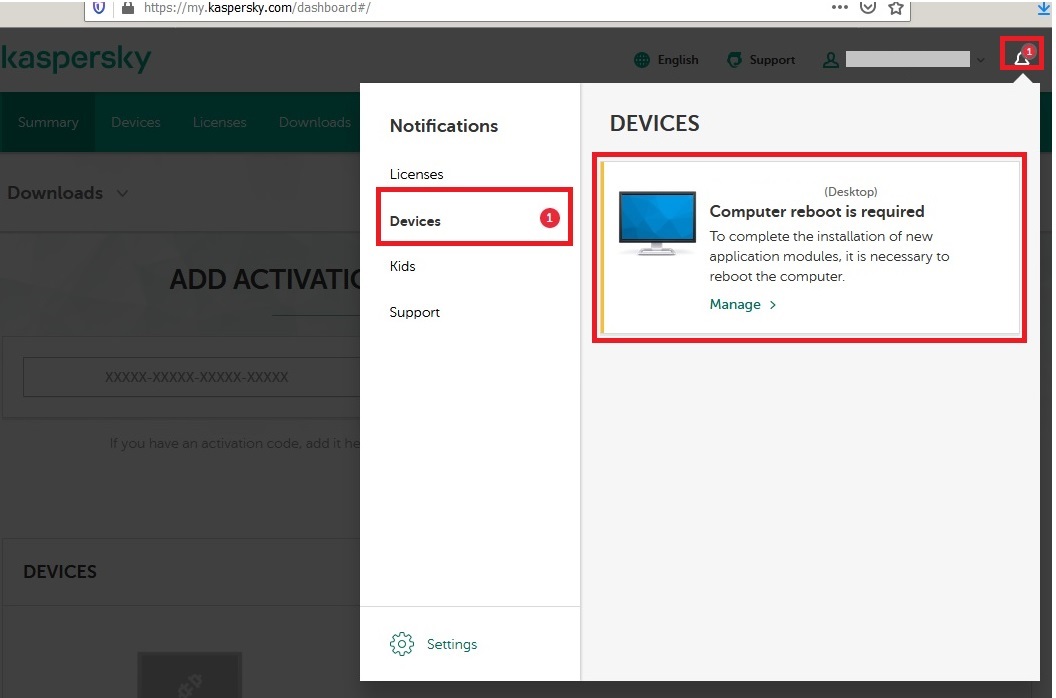The width and height of the screenshot is (1056, 698).
Task: Click the Support headset icon
Action: [735, 60]
